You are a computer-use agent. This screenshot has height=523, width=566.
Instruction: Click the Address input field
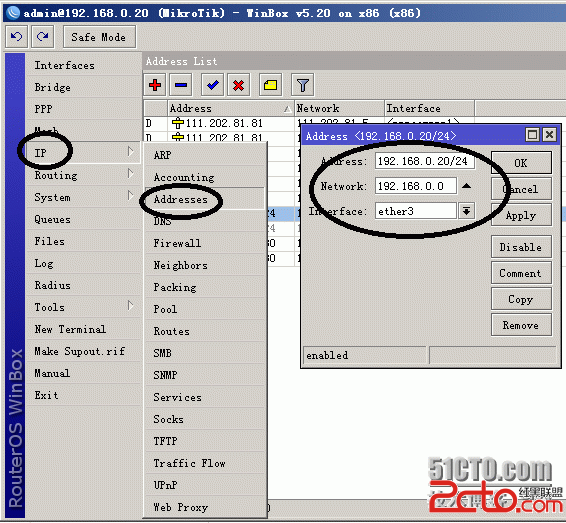(425, 161)
